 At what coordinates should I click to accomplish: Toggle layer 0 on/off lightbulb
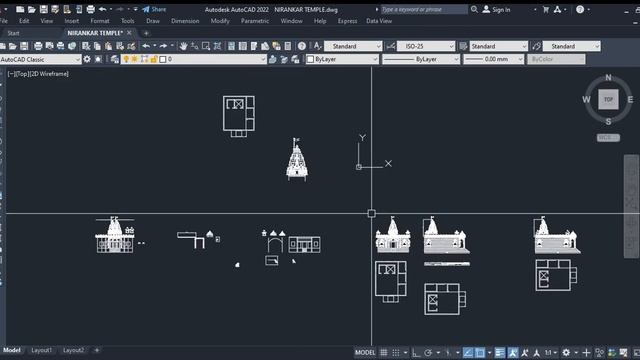coord(126,59)
